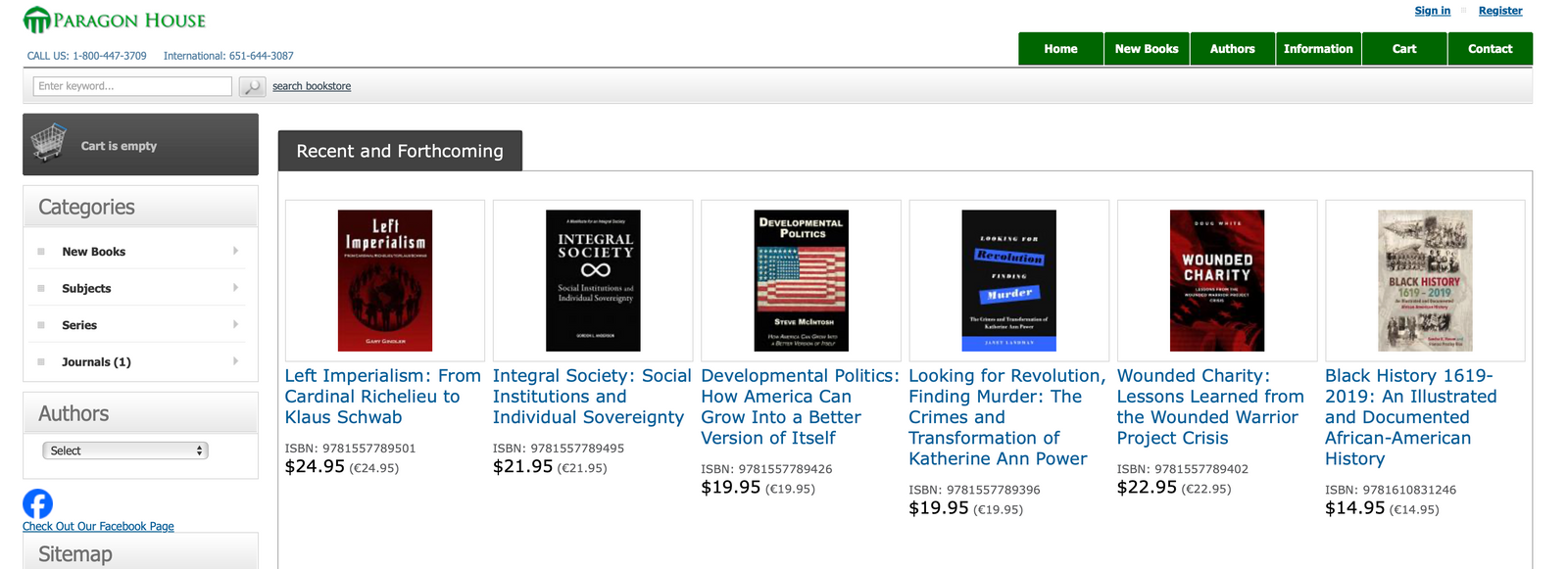Click the Integral Society cover thumbnail
The height and width of the screenshot is (569, 1568).
[x=592, y=281]
